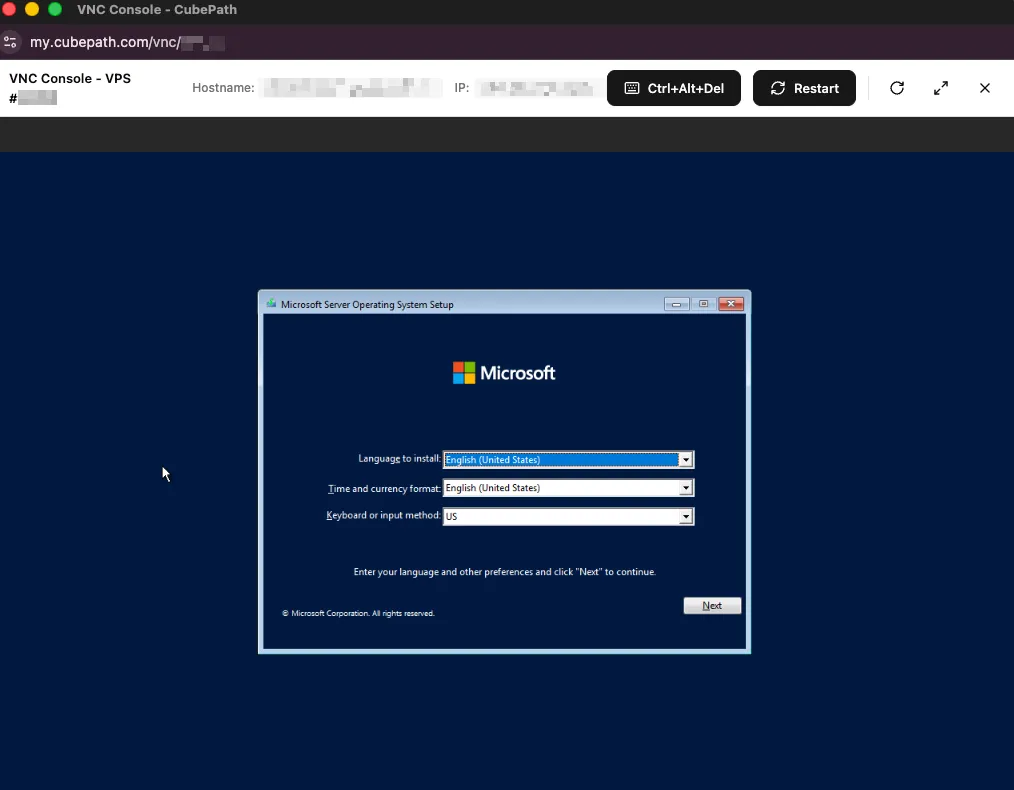This screenshot has height=790, width=1014.
Task: Click the keyboard icon on the Ctrl+Alt+Del button
Action: point(631,88)
